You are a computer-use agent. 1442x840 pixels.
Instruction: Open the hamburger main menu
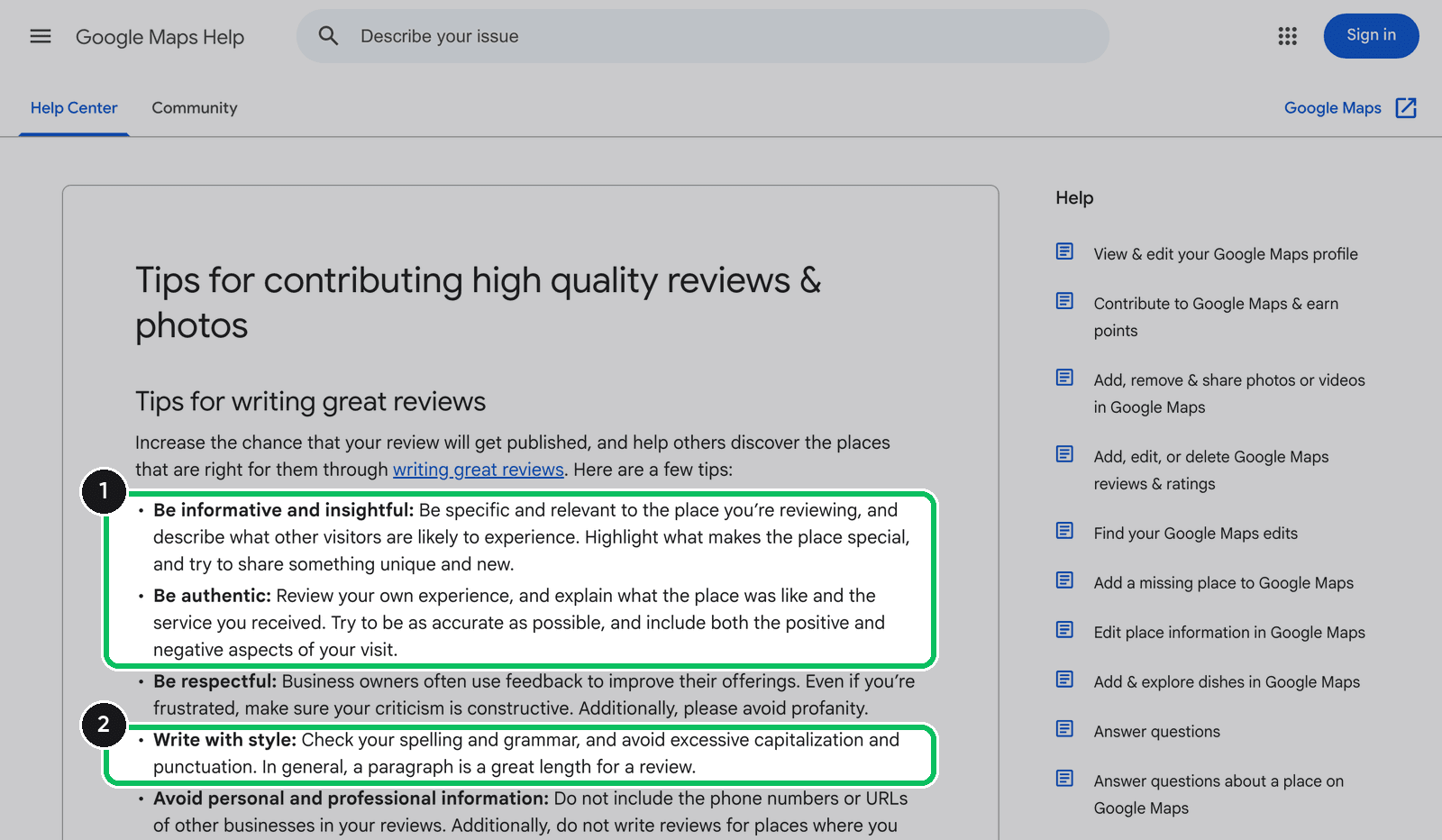pos(41,36)
